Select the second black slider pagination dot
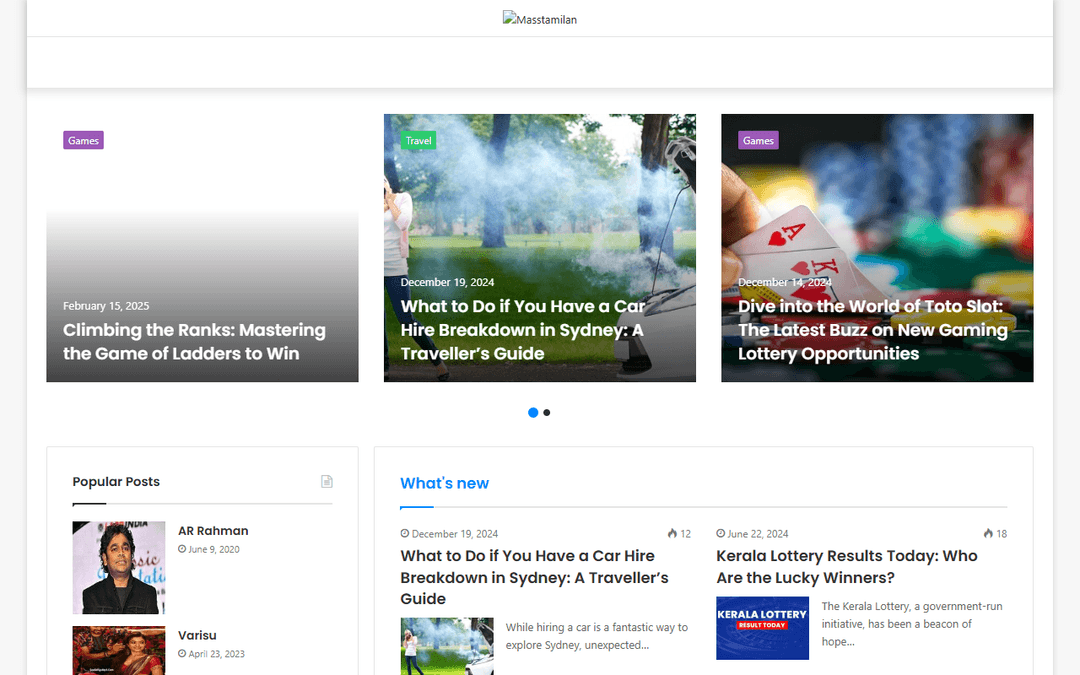 pyautogui.click(x=547, y=413)
